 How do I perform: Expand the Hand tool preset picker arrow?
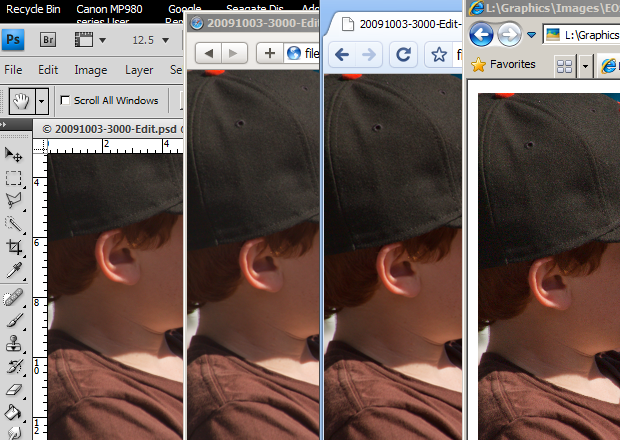point(42,101)
